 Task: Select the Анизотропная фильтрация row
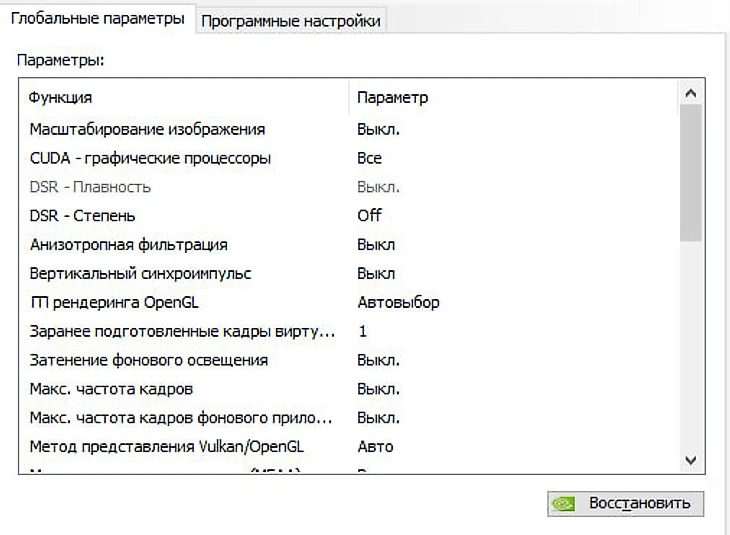click(128, 244)
